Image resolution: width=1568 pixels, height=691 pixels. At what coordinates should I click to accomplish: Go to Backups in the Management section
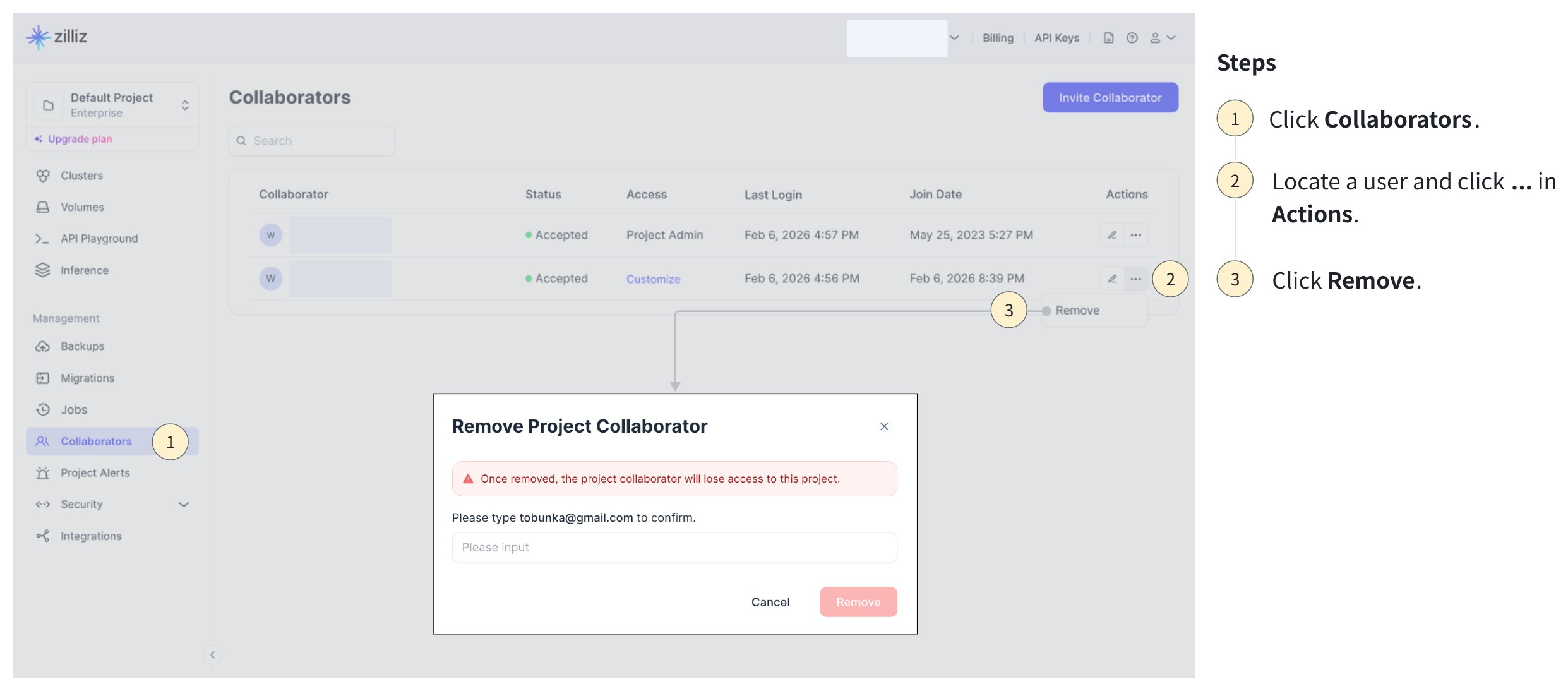coord(82,346)
